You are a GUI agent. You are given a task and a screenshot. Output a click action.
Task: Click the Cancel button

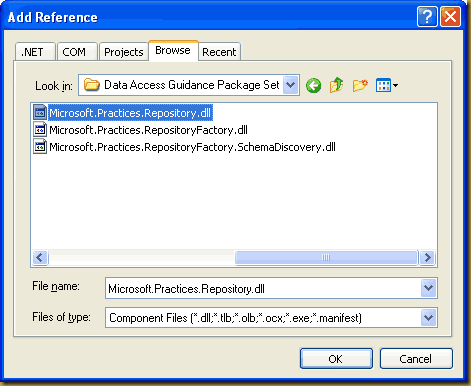pyautogui.click(x=416, y=359)
